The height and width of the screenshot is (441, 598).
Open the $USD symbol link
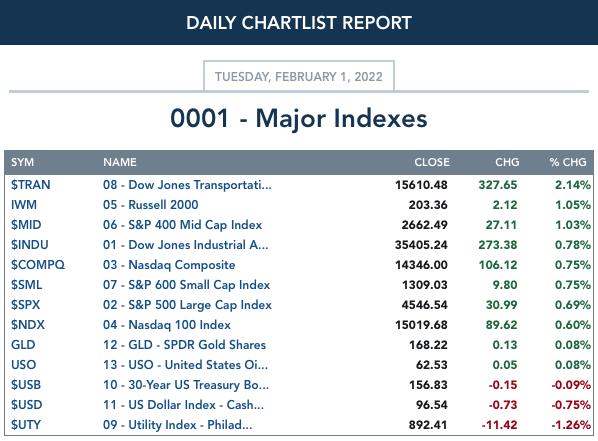point(26,405)
